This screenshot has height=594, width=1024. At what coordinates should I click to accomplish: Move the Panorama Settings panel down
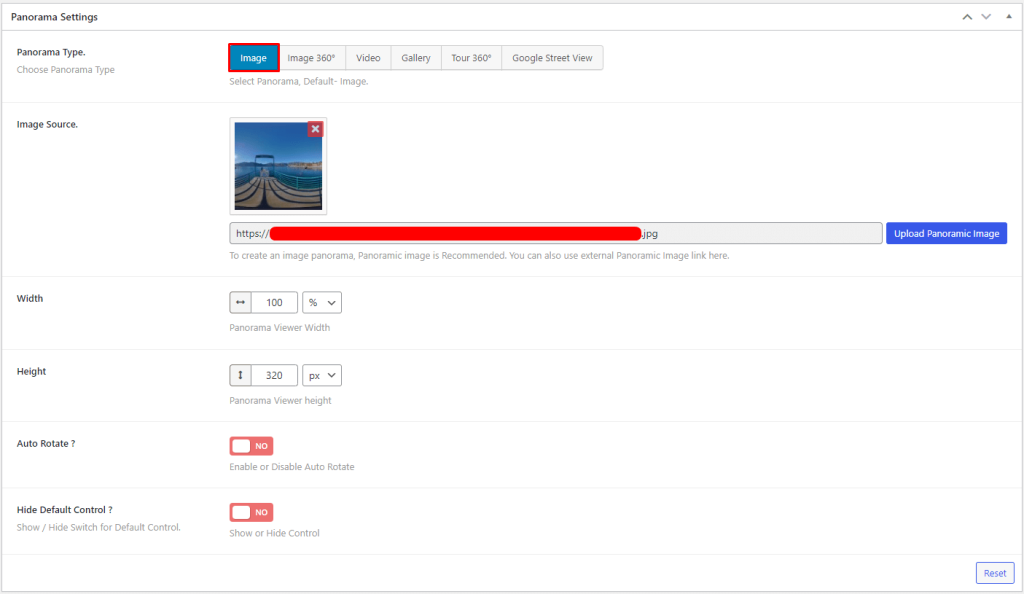(x=986, y=17)
